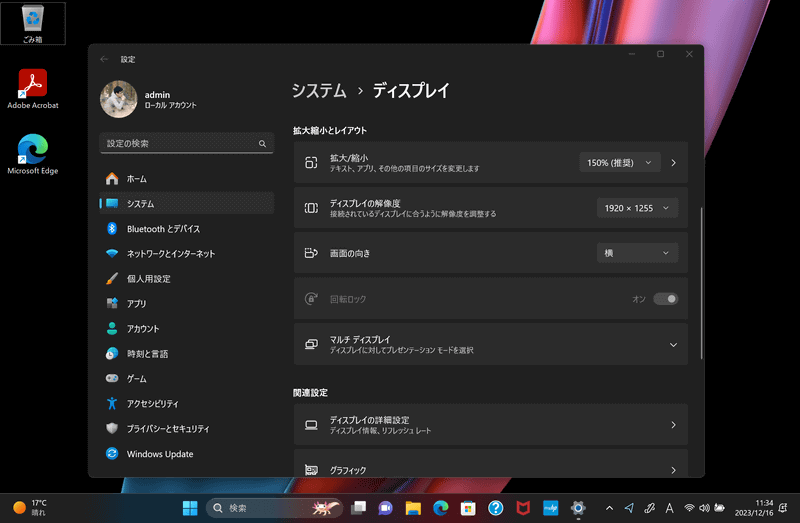Expand the マルチ ディスプレイ section
This screenshot has width=800, height=523.
(673, 345)
